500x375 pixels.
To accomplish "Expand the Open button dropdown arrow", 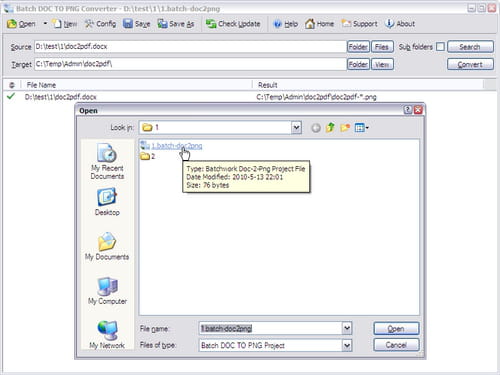I will [45, 24].
